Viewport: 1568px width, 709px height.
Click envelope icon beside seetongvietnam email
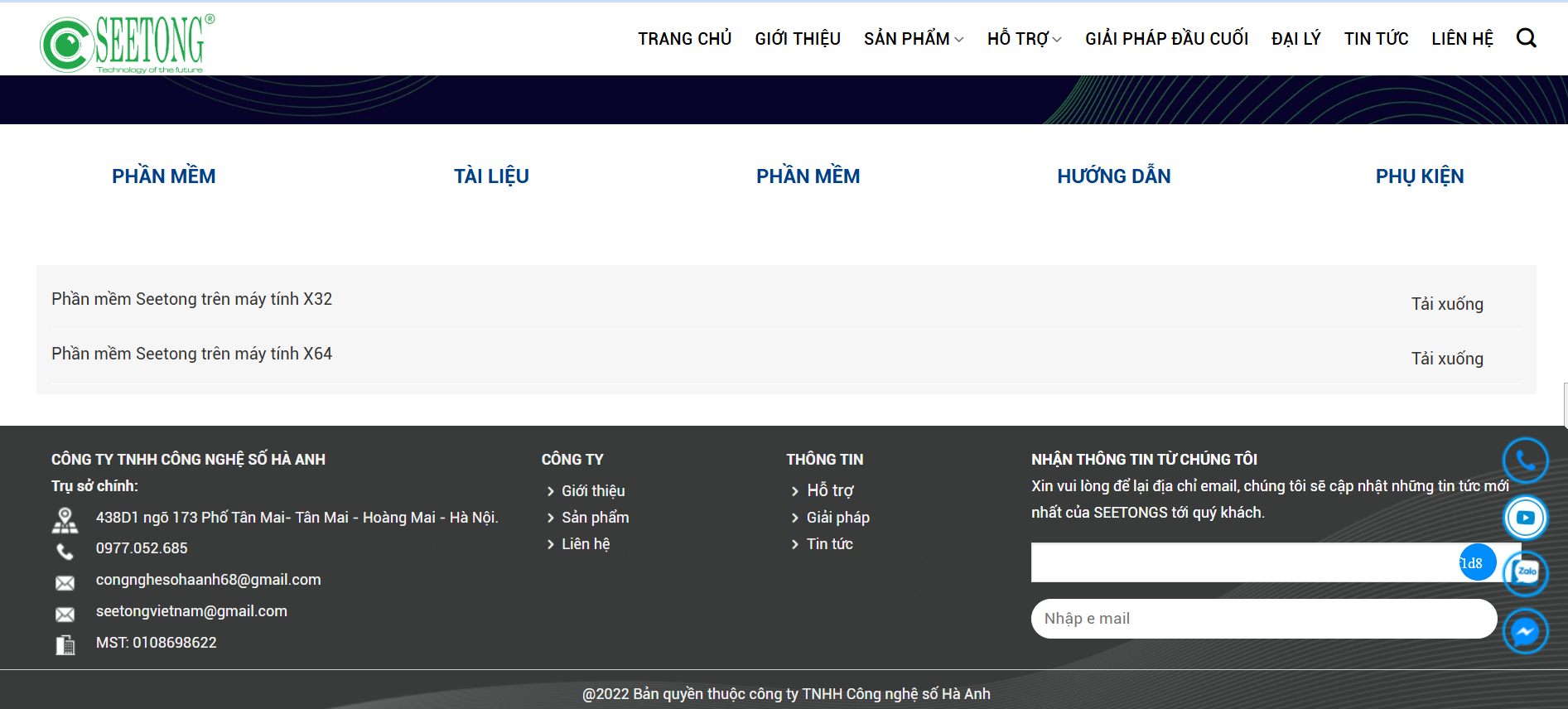[65, 615]
